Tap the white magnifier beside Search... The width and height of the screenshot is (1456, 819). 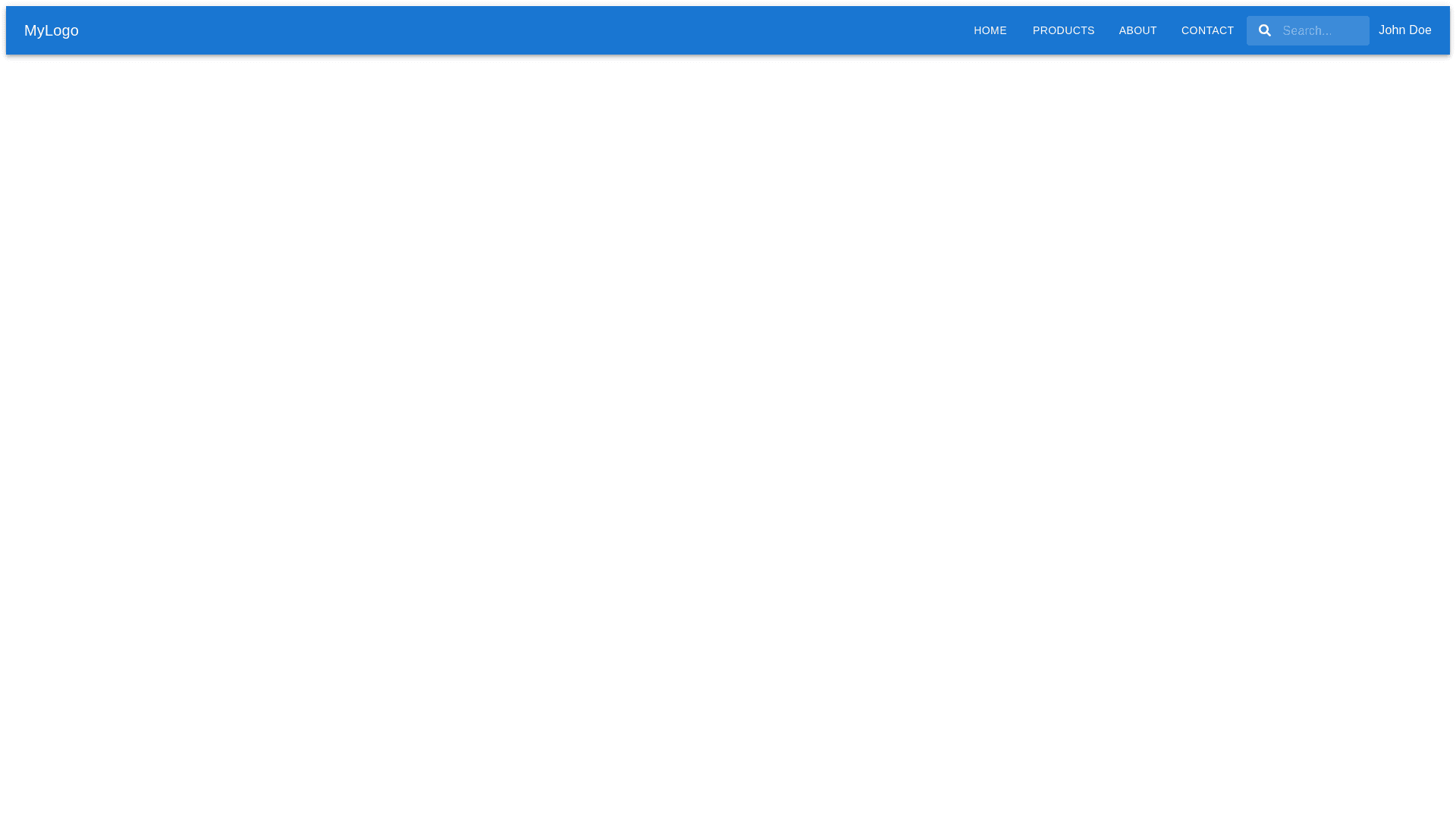1264,30
